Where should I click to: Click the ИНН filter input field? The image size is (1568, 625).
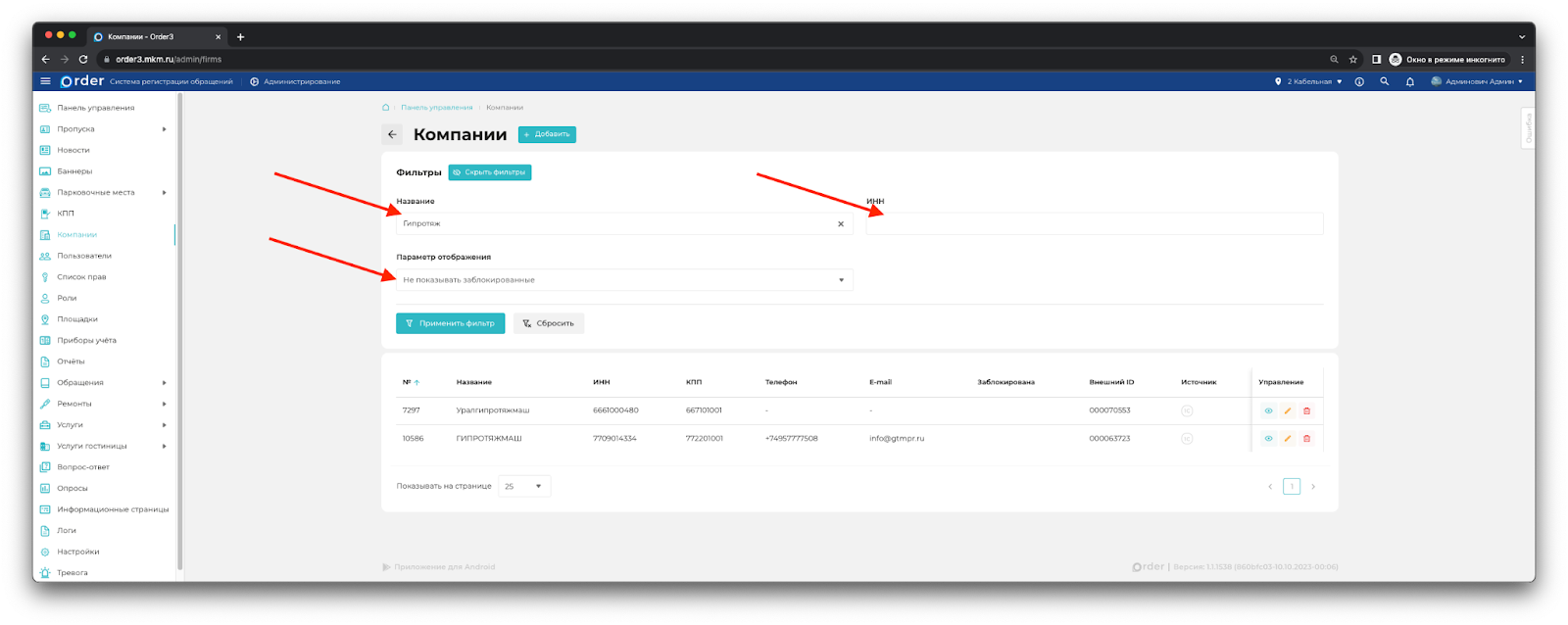1094,224
